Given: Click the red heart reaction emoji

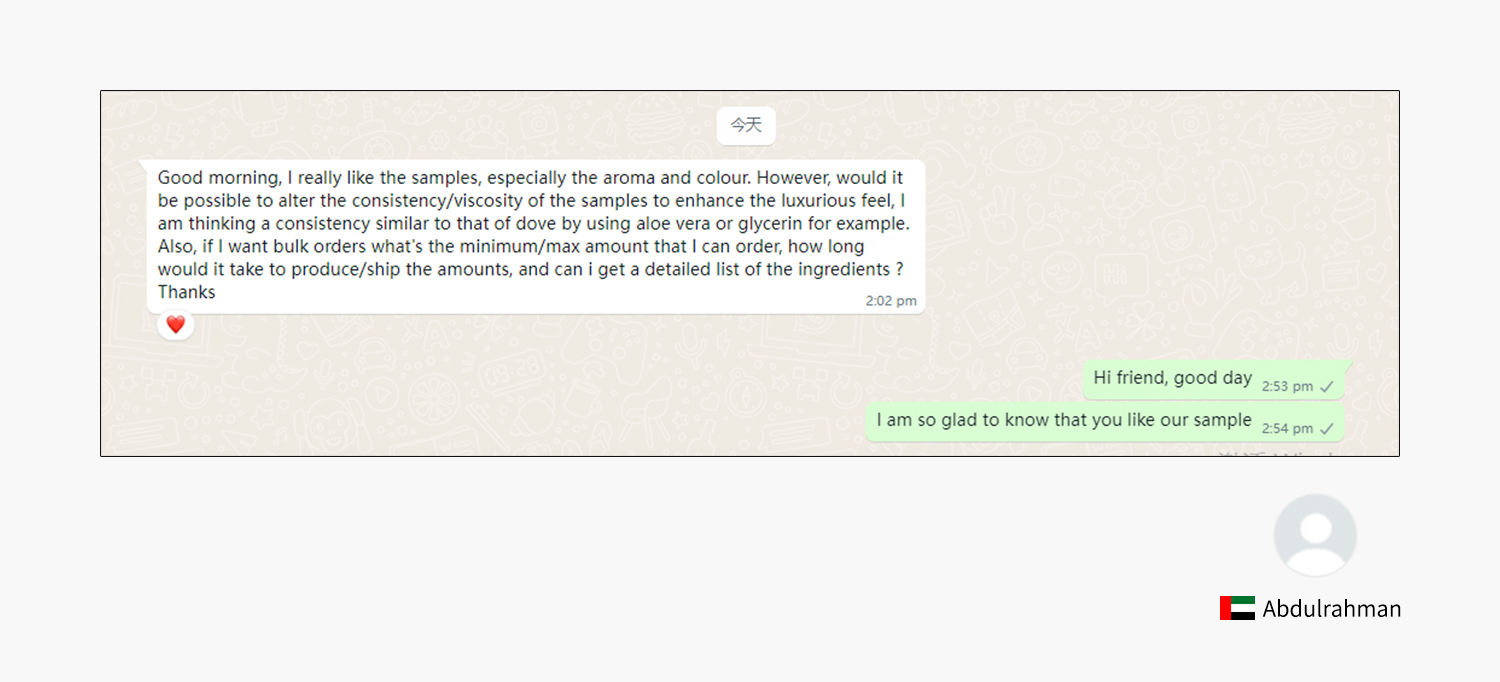Looking at the screenshot, I should (x=176, y=325).
